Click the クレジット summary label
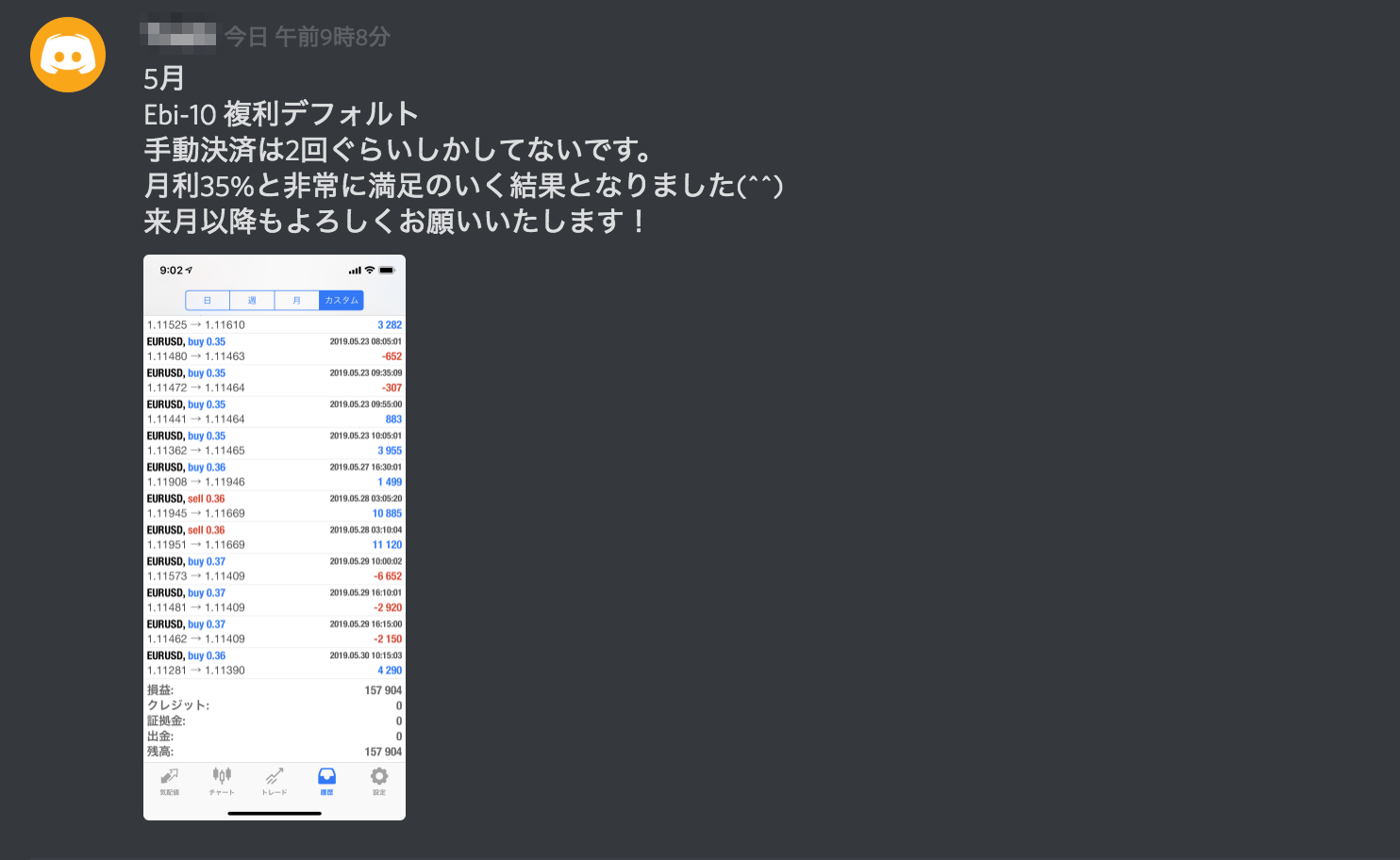1400x860 pixels. tap(178, 705)
